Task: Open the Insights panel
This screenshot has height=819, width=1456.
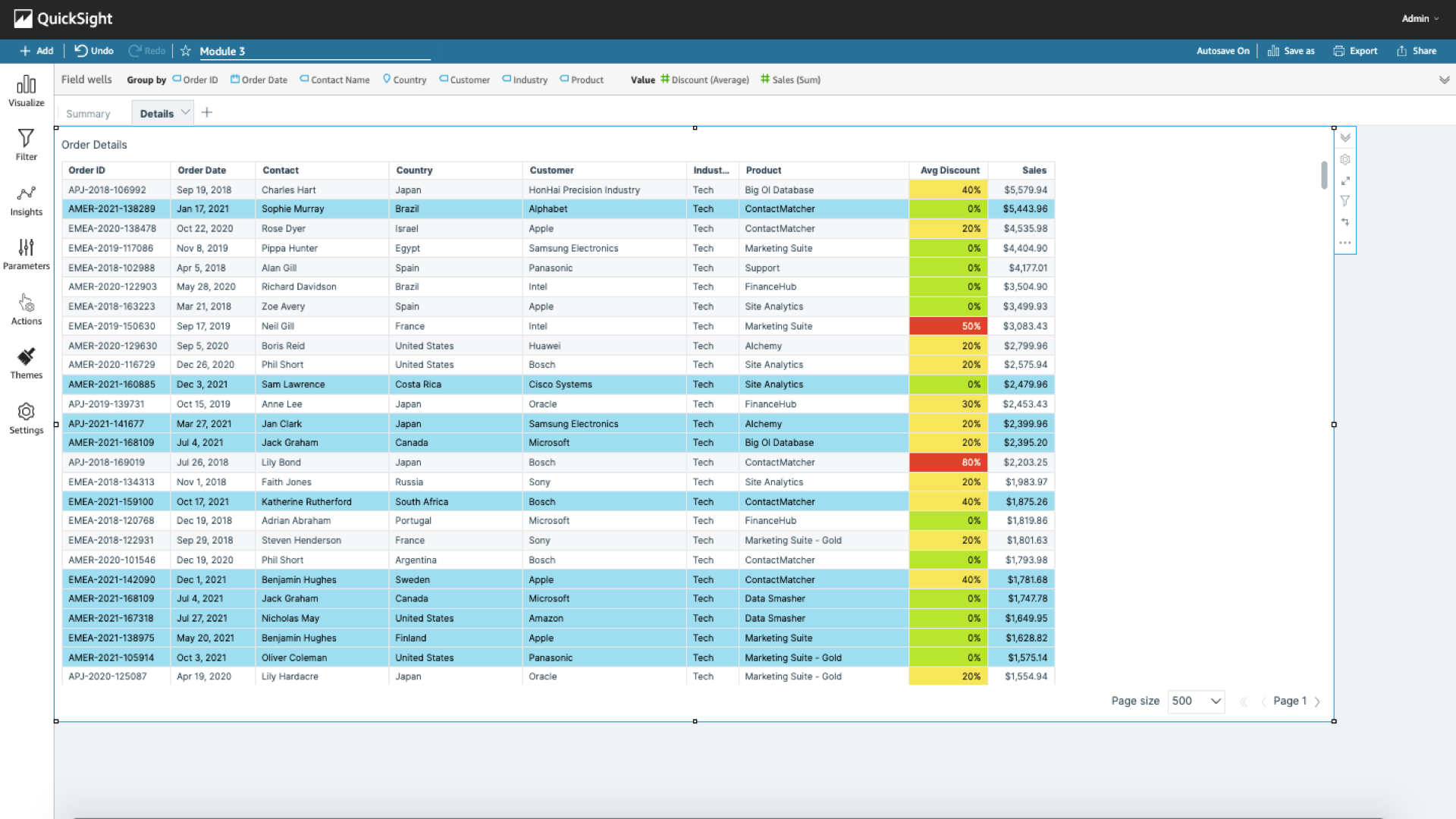Action: pos(27,201)
